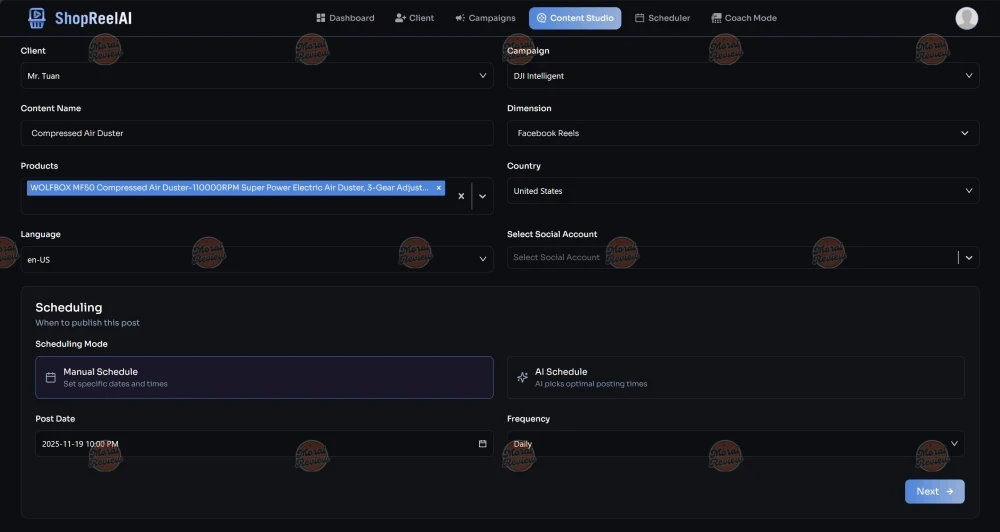Expand the Client dropdown showing Mr. Tuan
This screenshot has height=532, width=1000.
tap(257, 75)
